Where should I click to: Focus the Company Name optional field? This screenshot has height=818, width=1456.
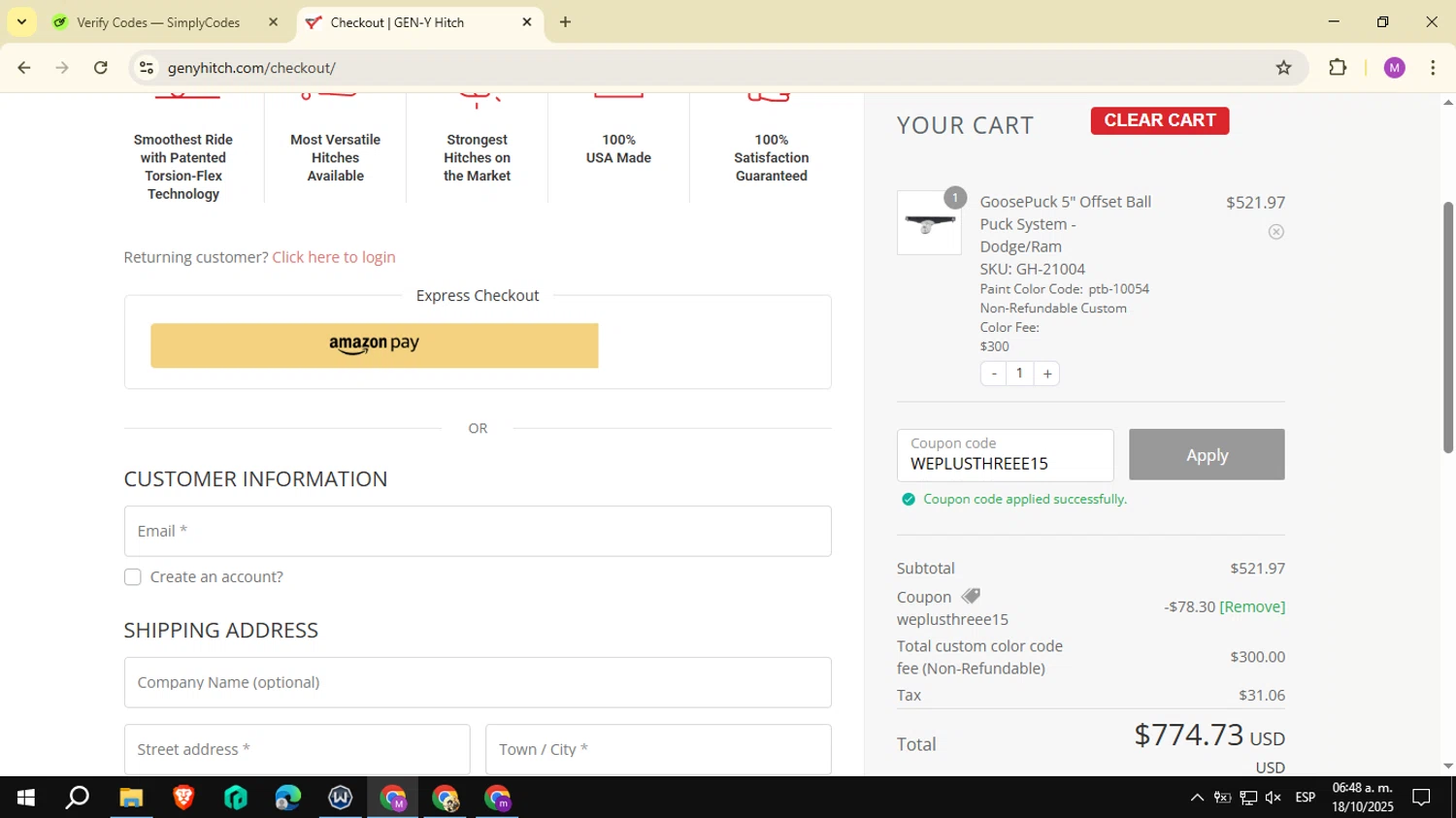coord(478,682)
